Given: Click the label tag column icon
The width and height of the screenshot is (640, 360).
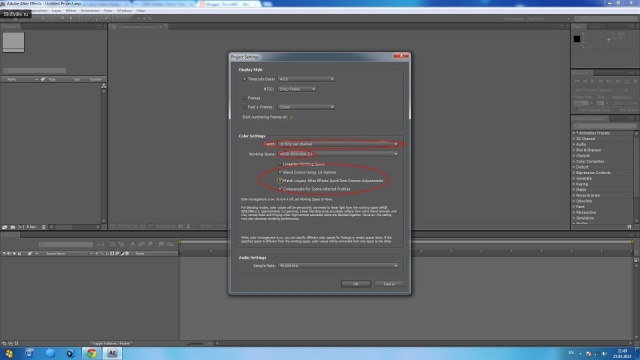Looking at the screenshot, I should [x=42, y=79].
